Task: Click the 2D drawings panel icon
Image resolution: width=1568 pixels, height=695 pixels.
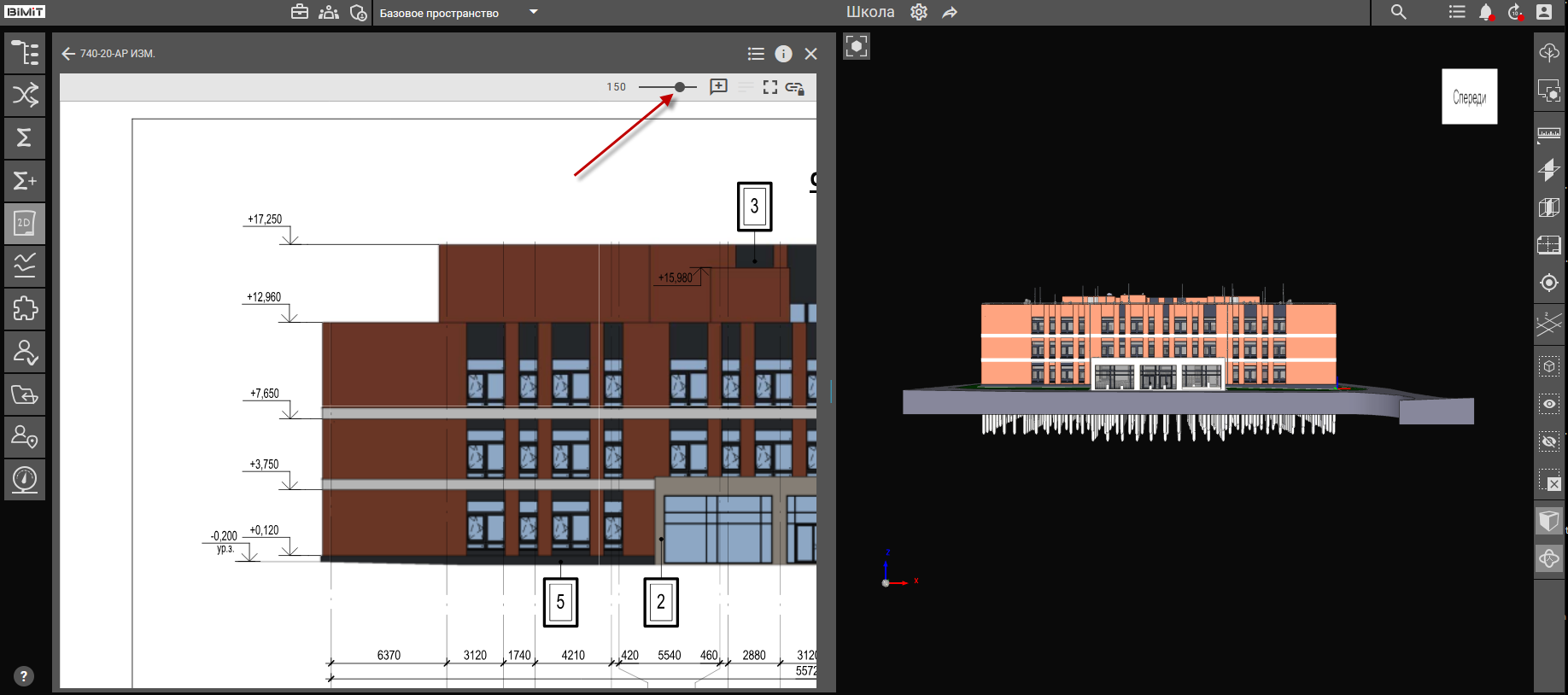Action: pos(25,224)
